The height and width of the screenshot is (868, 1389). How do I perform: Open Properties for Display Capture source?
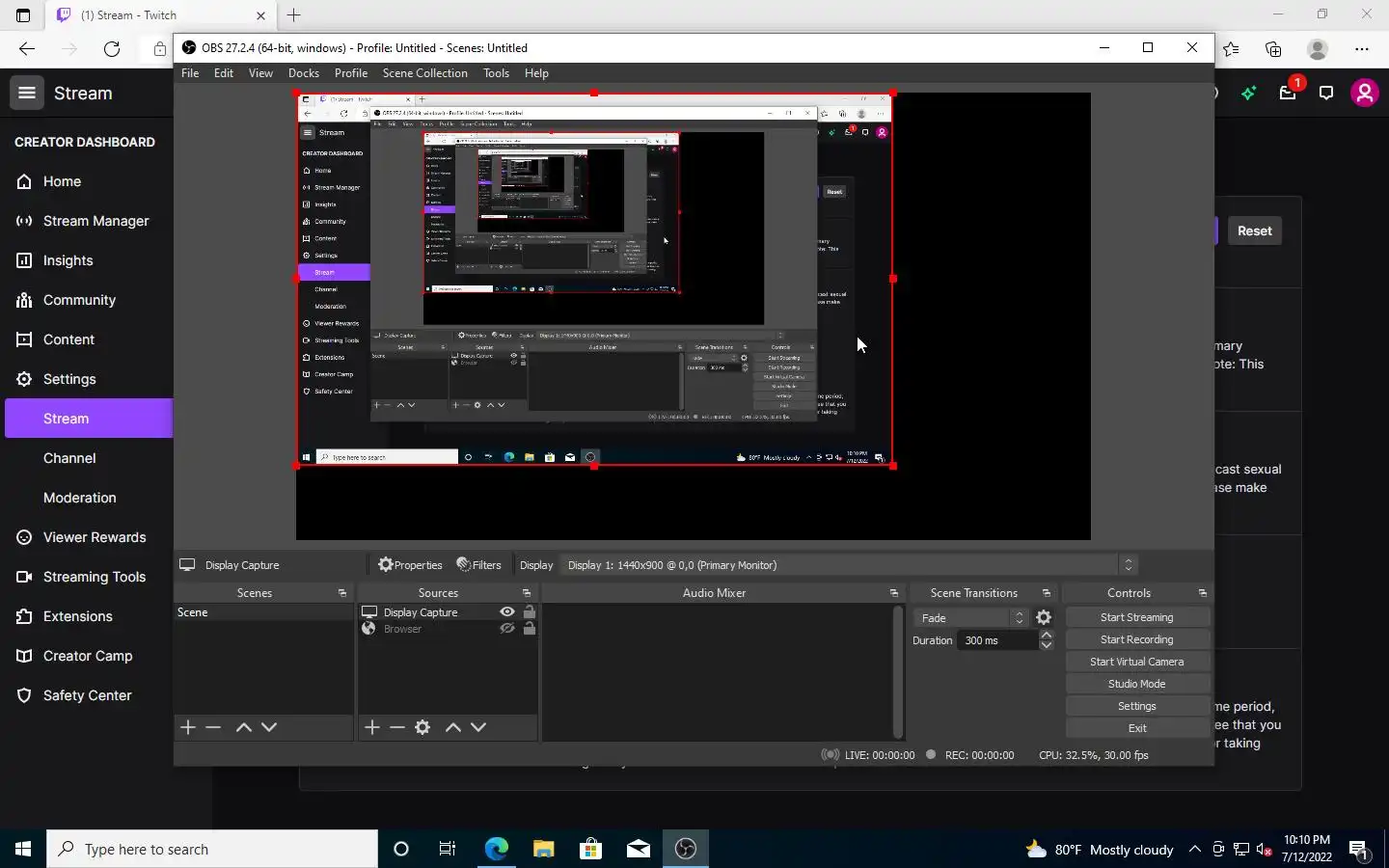(x=410, y=565)
